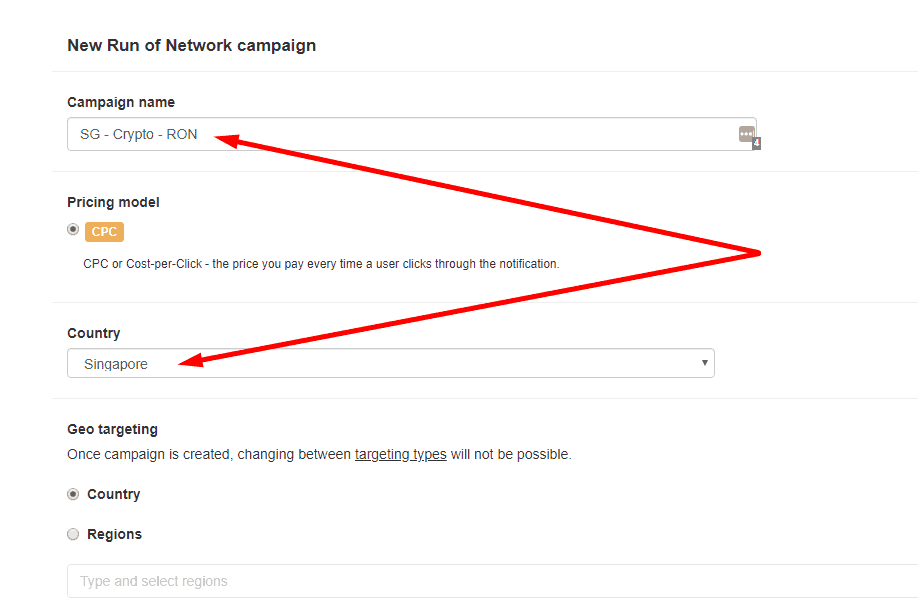The height and width of the screenshot is (616, 918).
Task: Click the New Run of Network campaign heading
Action: (191, 46)
